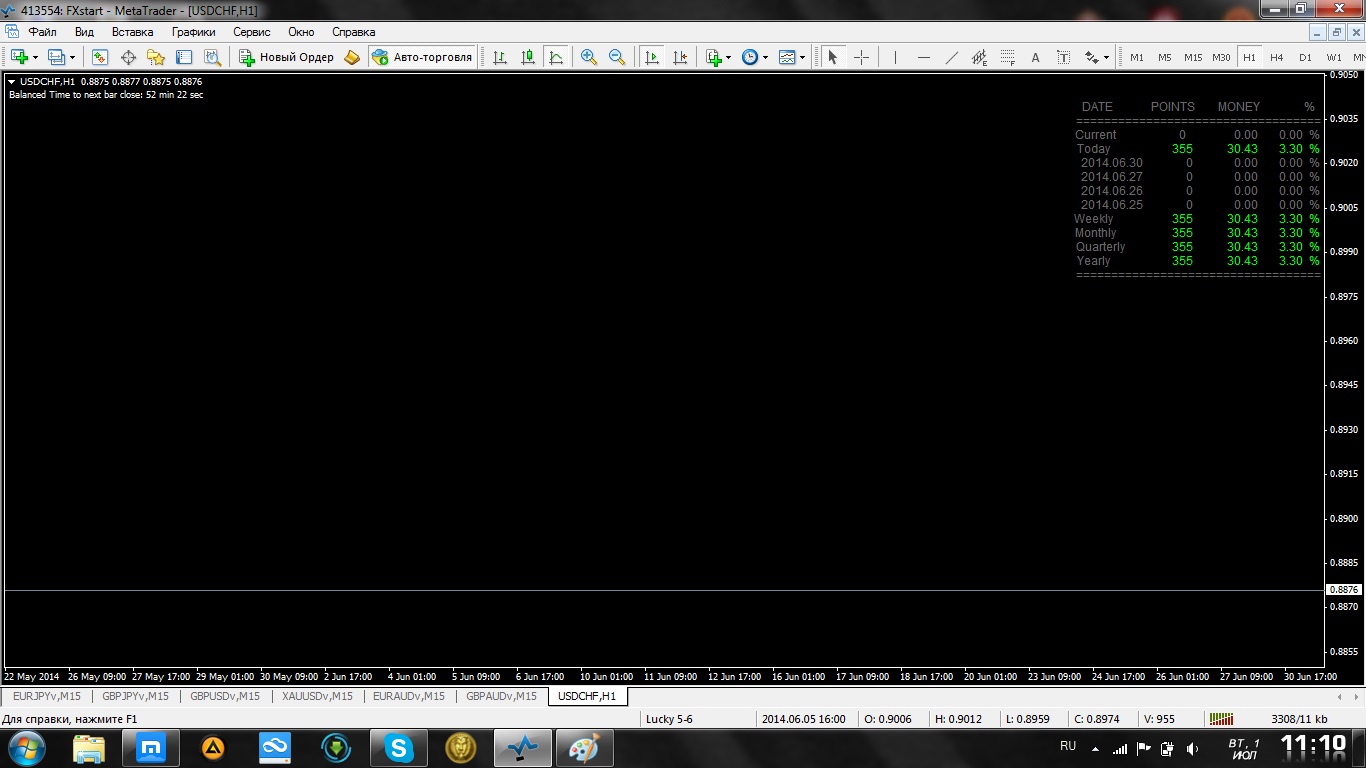Open the Сервис menu
1366x768 pixels.
point(252,32)
